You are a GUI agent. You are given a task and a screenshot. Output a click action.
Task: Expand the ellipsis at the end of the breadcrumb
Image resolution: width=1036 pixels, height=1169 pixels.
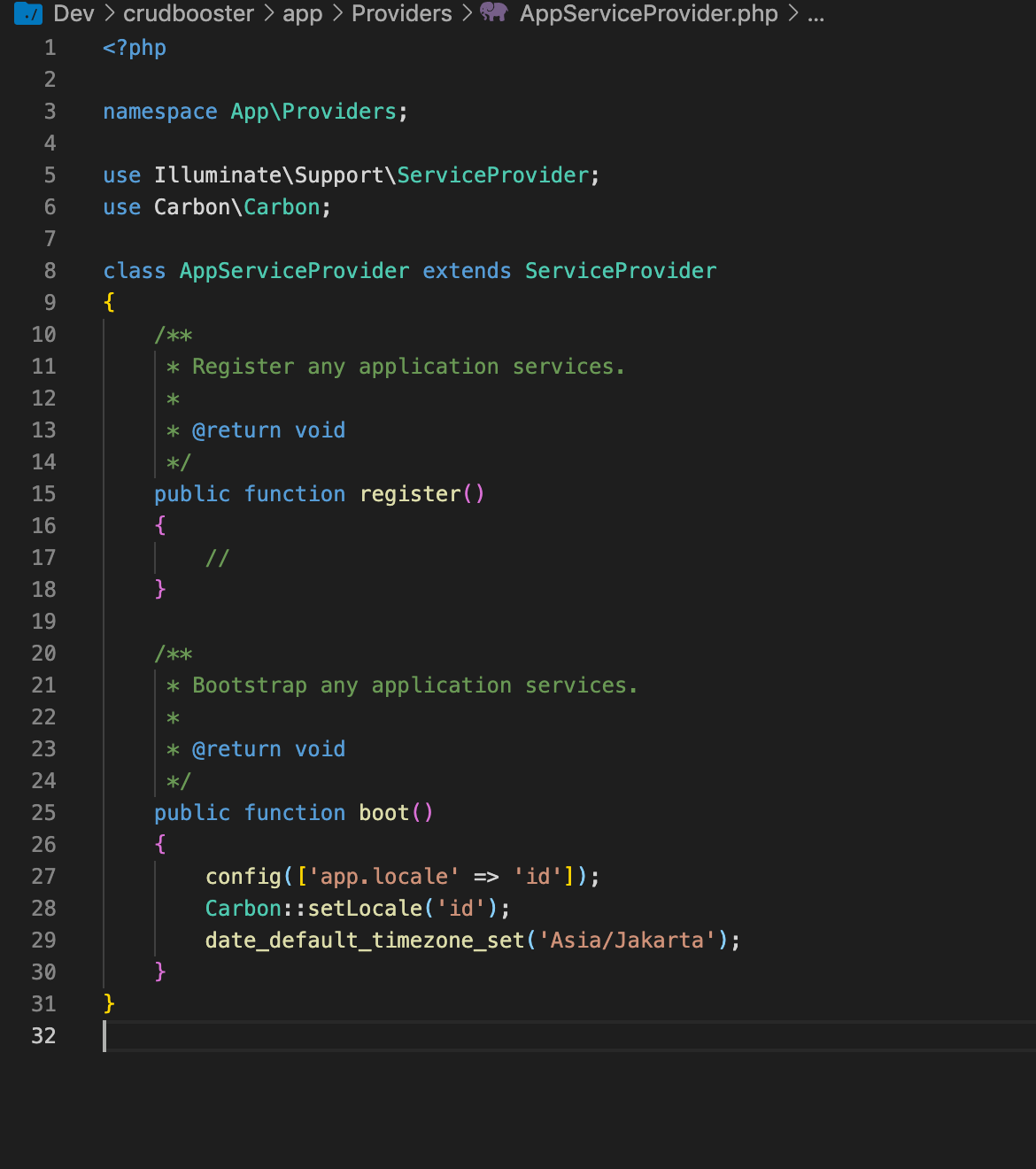click(x=816, y=13)
